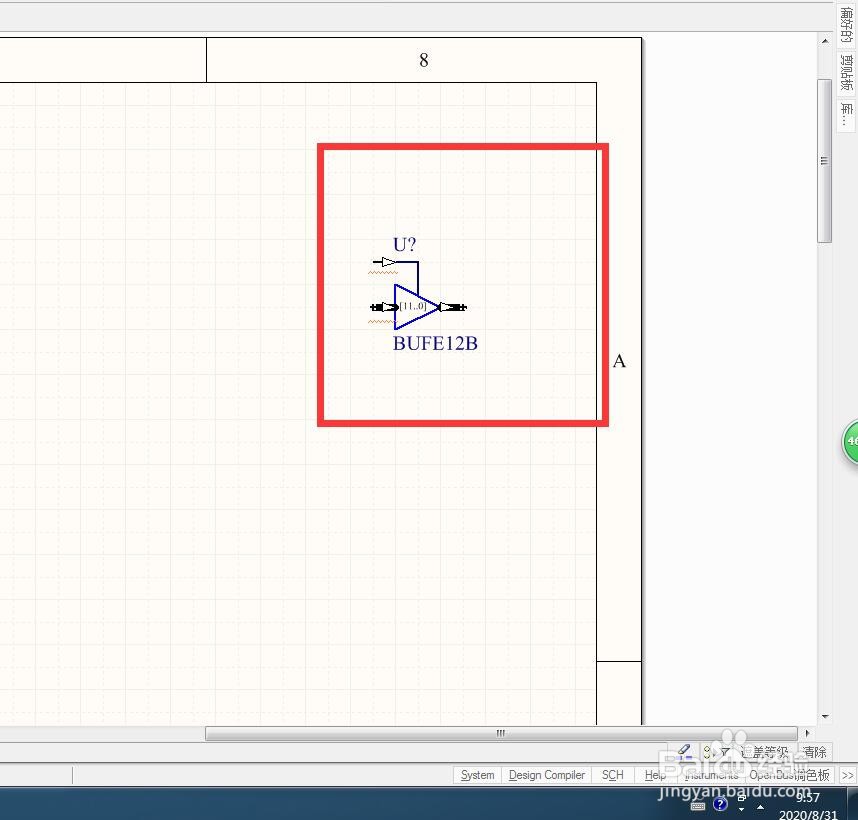Click the horizontal scrollbar thumb
858x820 pixels.
501,733
